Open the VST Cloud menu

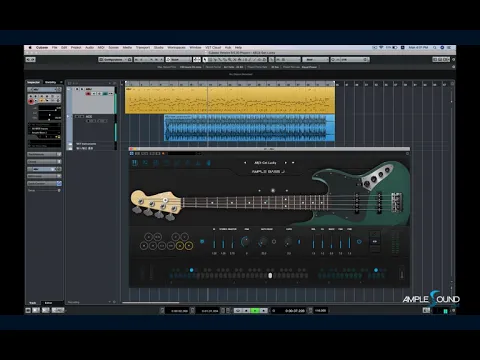click(213, 48)
